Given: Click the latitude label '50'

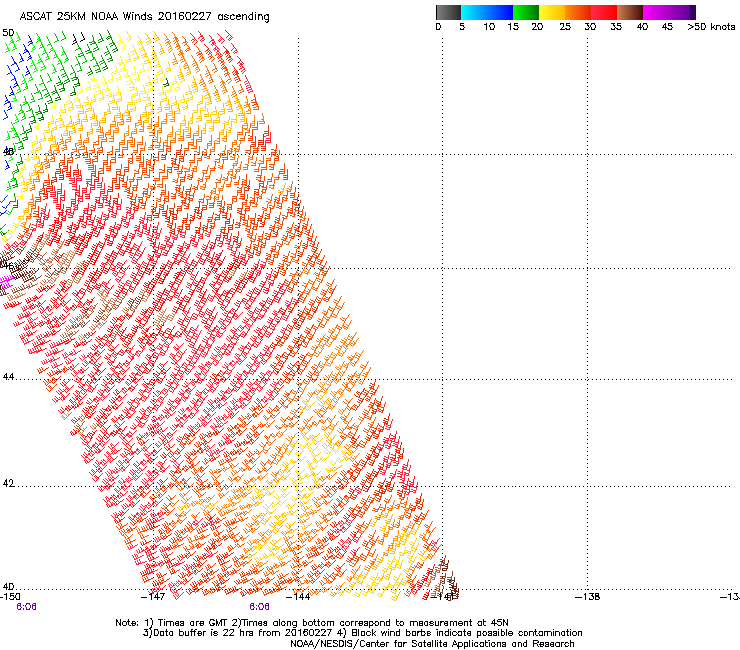Looking at the screenshot, I should (8, 33).
